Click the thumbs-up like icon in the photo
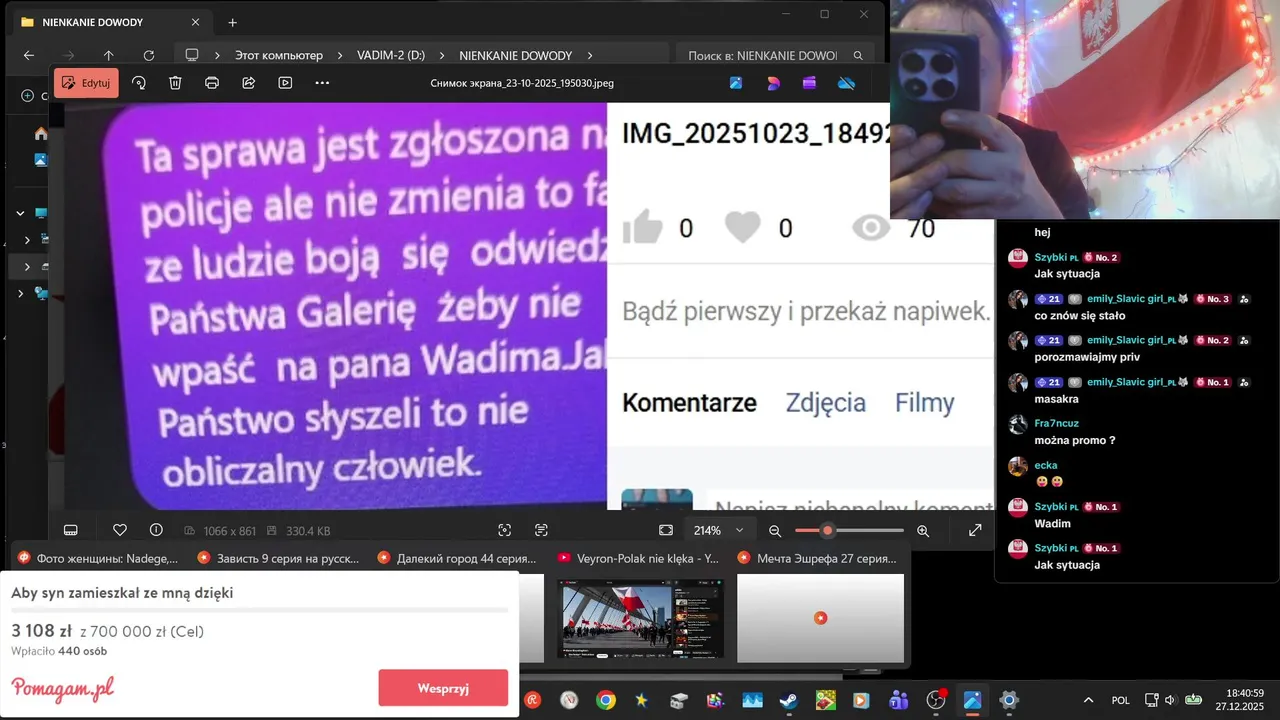 (x=642, y=228)
